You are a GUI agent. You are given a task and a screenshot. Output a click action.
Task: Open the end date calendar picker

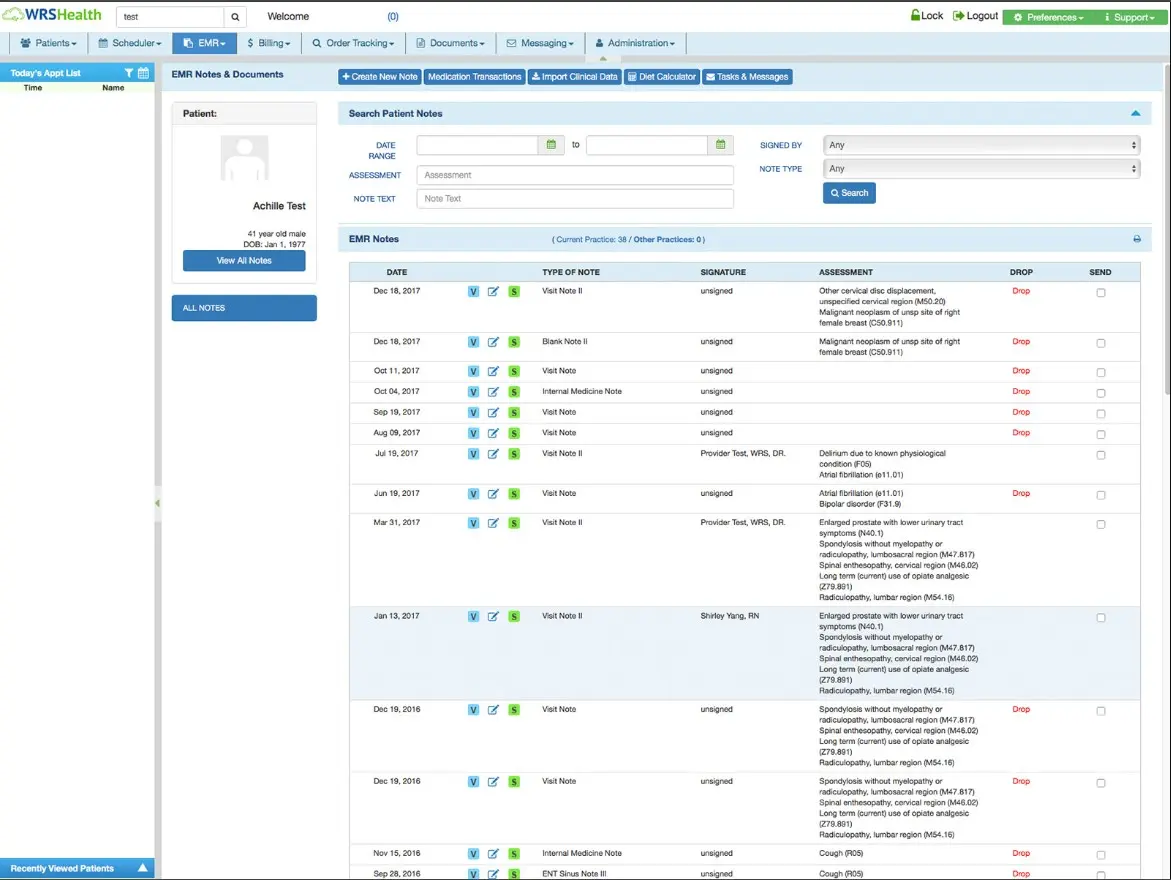(719, 144)
